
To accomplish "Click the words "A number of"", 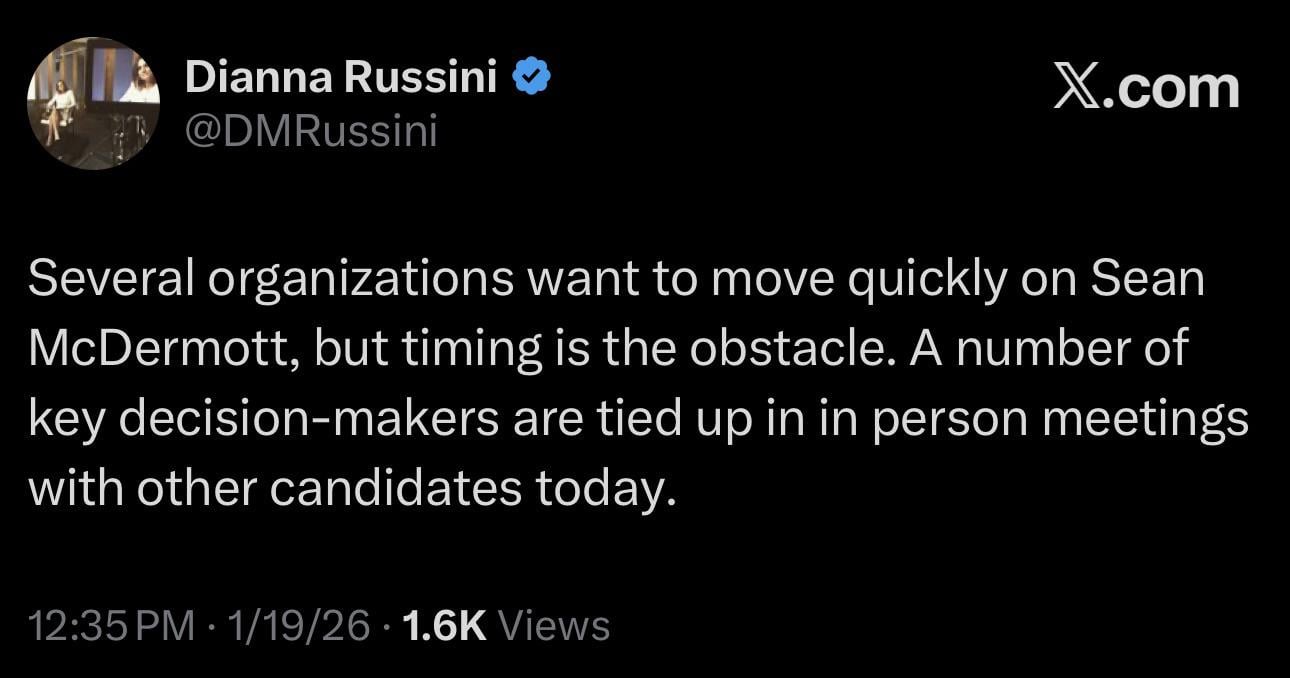I will [x=1062, y=349].
